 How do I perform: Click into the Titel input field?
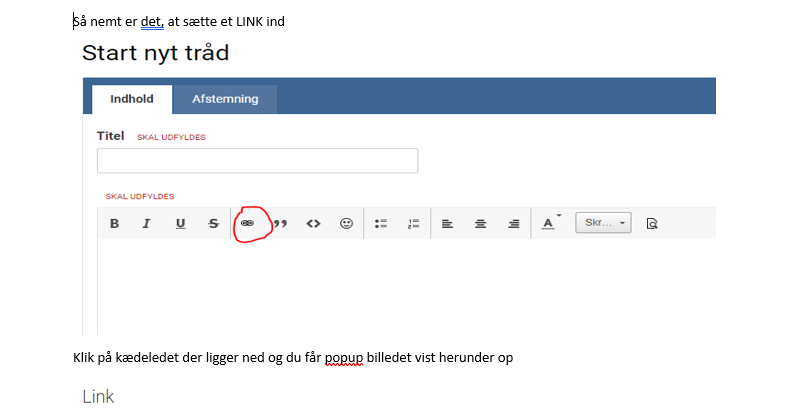tap(257, 161)
